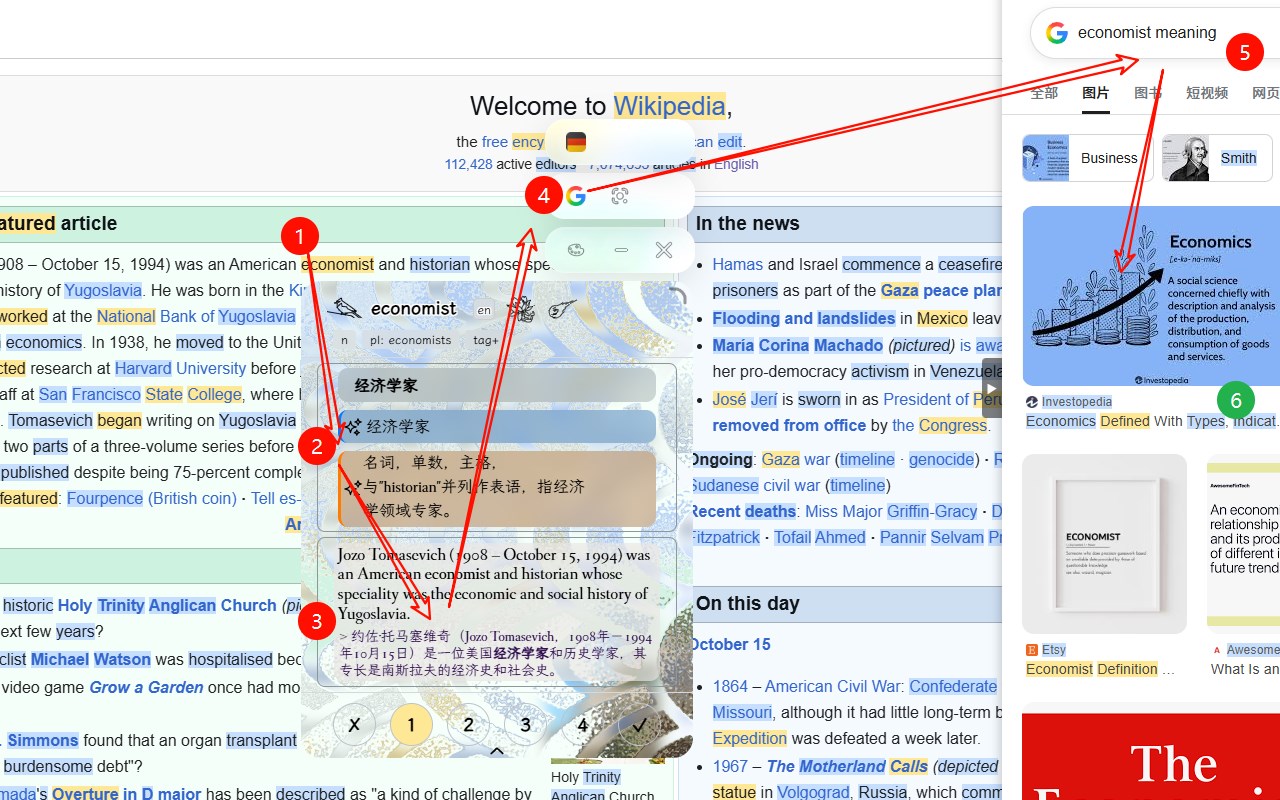Image resolution: width=1280 pixels, height=800 pixels.
Task: Set word familiarity level to 2
Action: tap(469, 725)
